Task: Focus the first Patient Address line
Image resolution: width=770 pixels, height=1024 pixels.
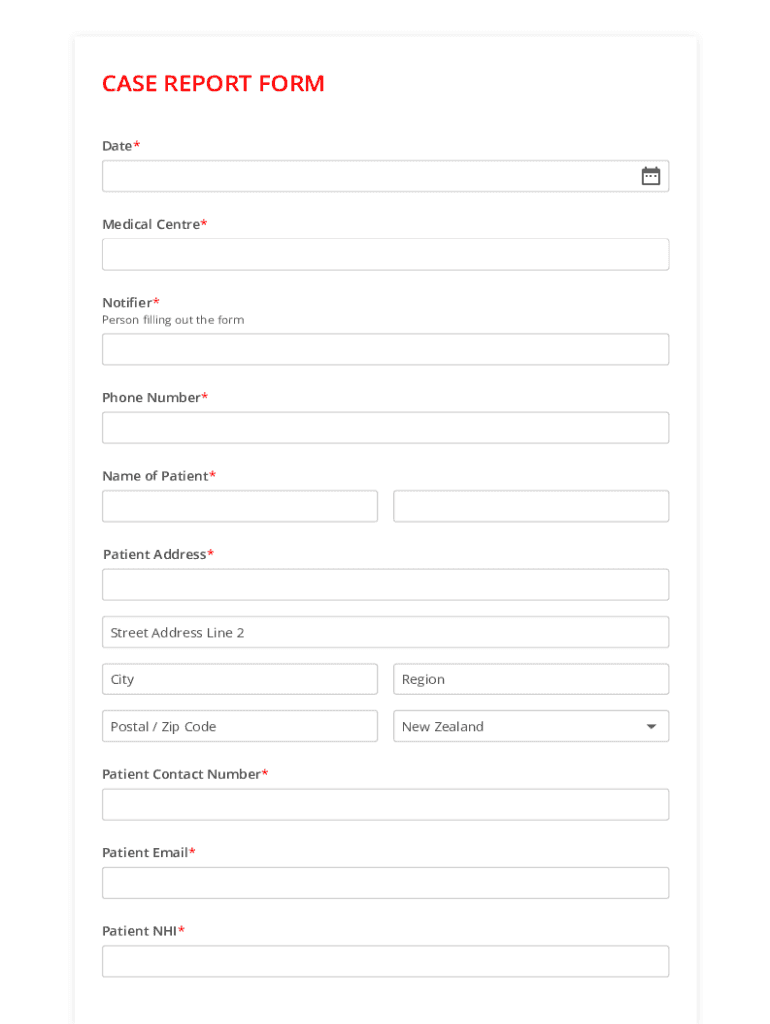Action: tap(385, 585)
